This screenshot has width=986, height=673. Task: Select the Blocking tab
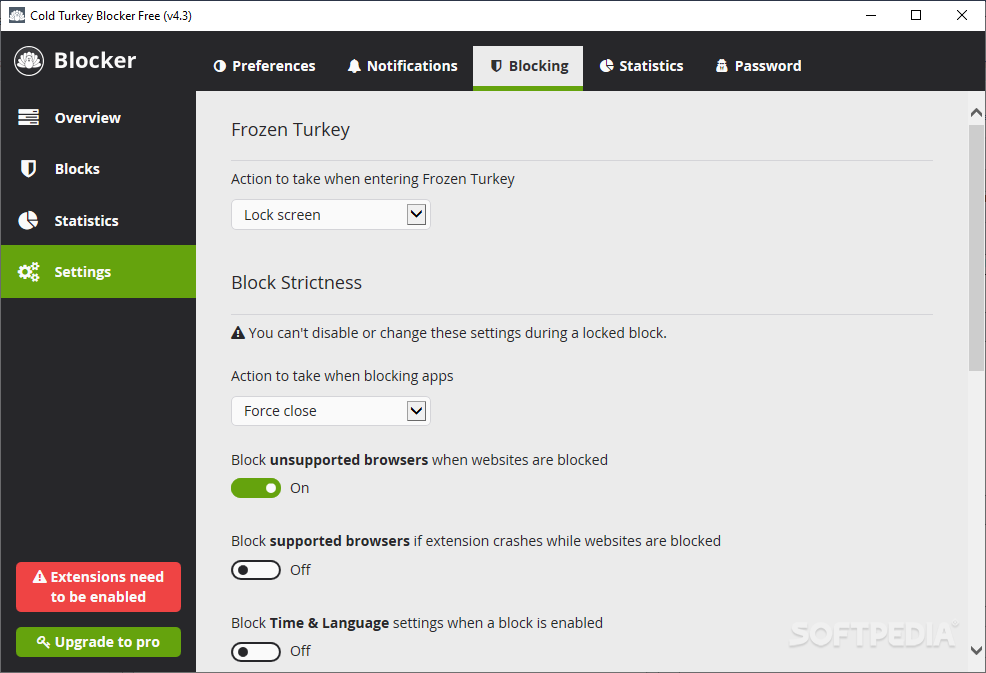coord(528,68)
